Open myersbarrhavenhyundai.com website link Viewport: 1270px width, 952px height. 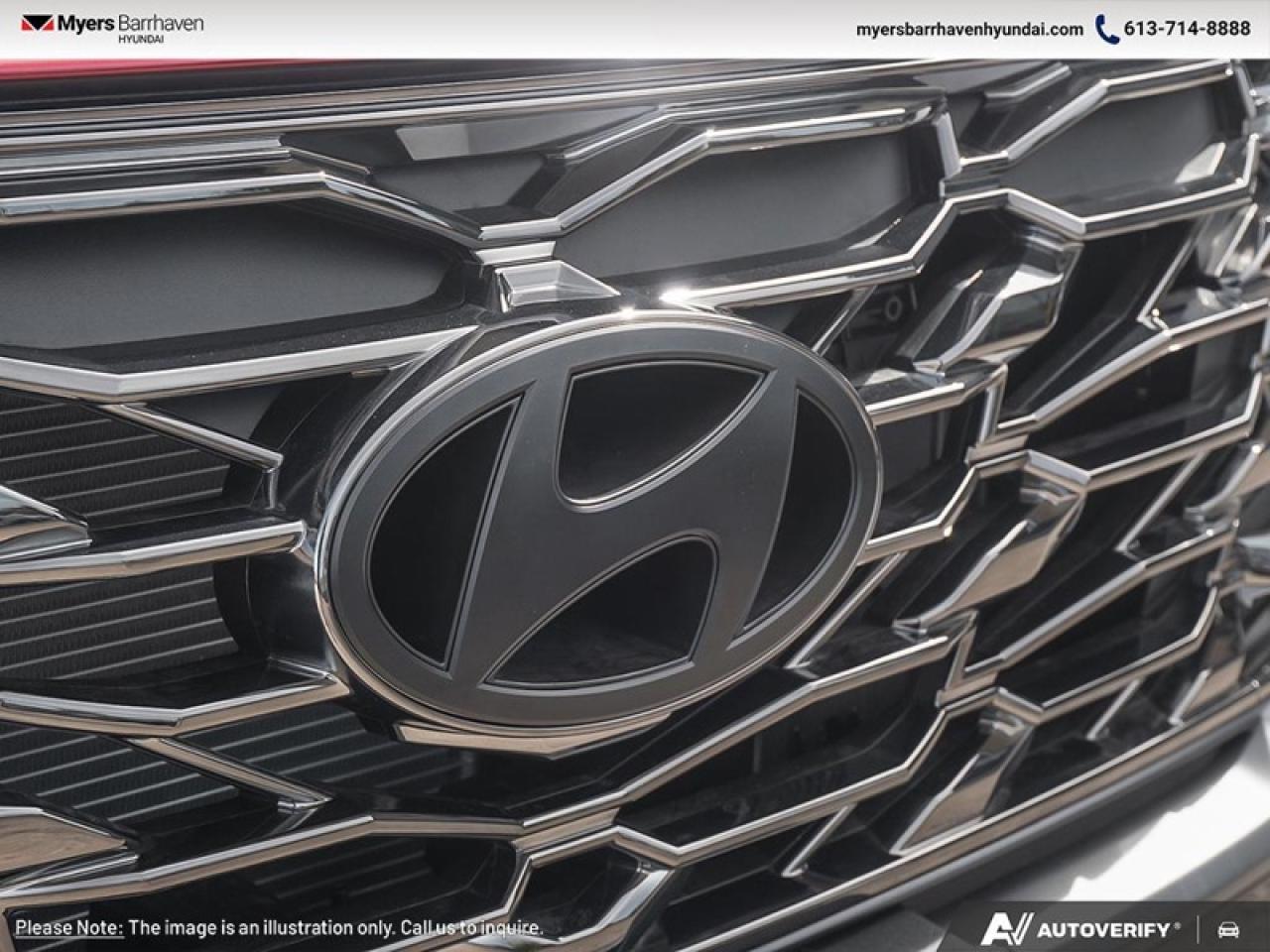[x=970, y=30]
